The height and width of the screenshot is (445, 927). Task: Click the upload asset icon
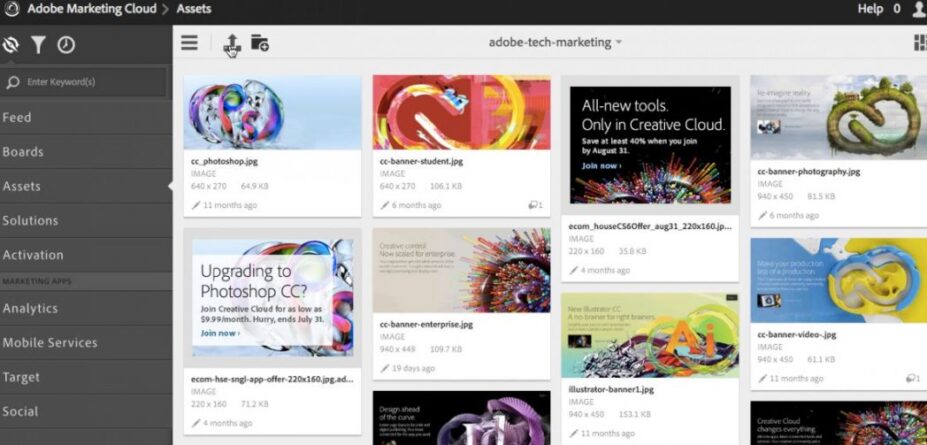231,43
